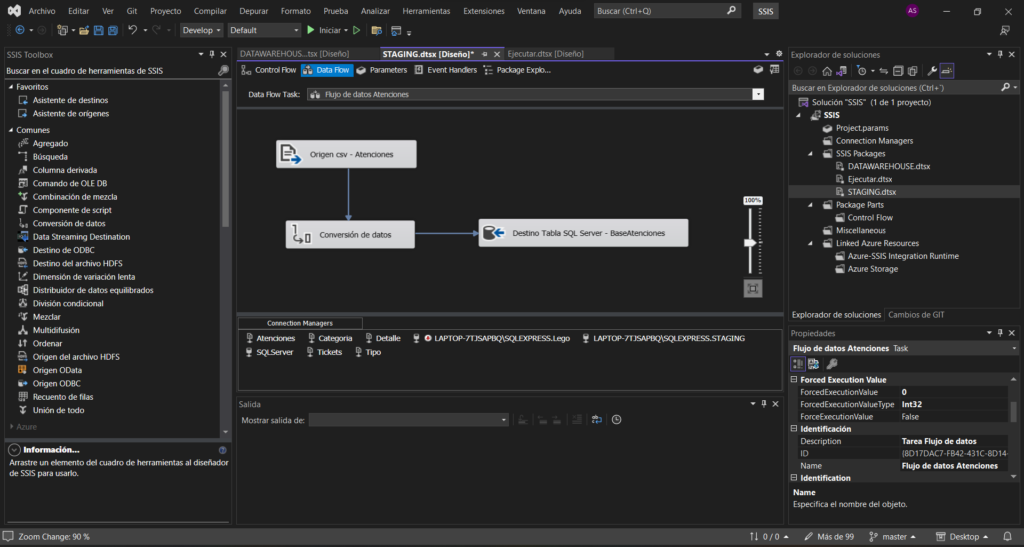Click the SSIS Toolbox search field
The height and width of the screenshot is (547, 1024).
[110, 71]
